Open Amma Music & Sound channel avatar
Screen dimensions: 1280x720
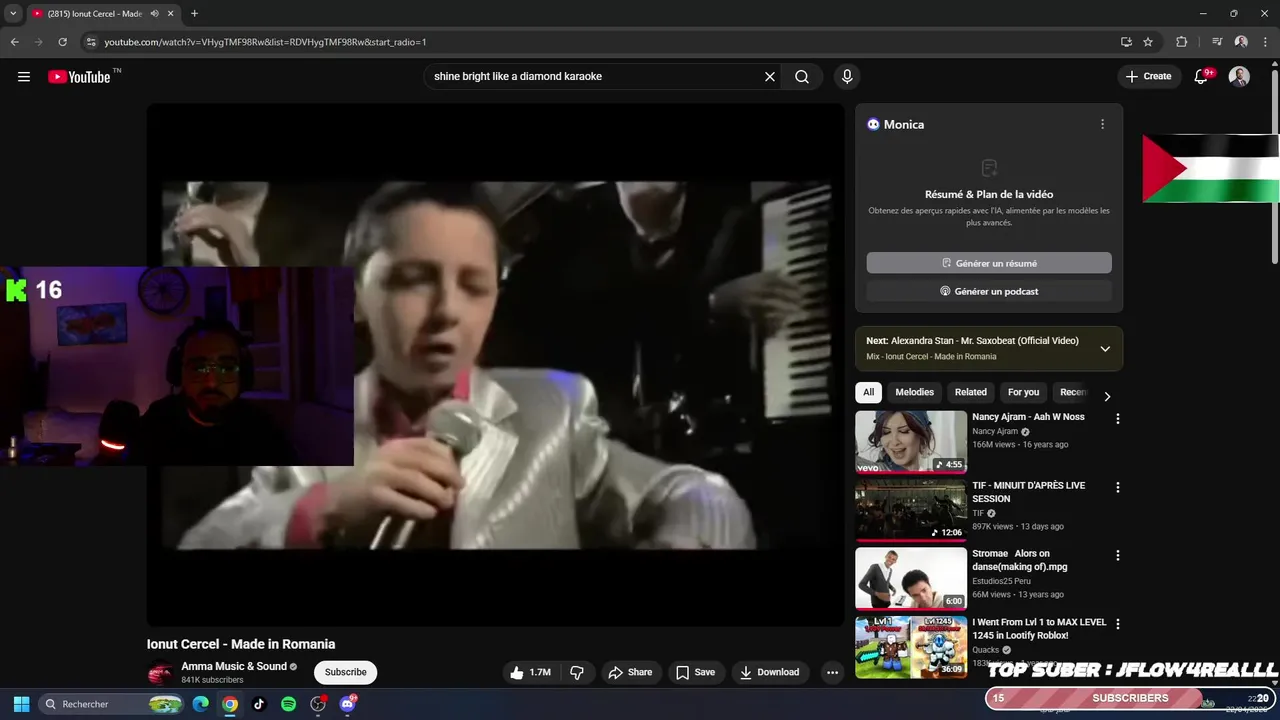coord(160,673)
